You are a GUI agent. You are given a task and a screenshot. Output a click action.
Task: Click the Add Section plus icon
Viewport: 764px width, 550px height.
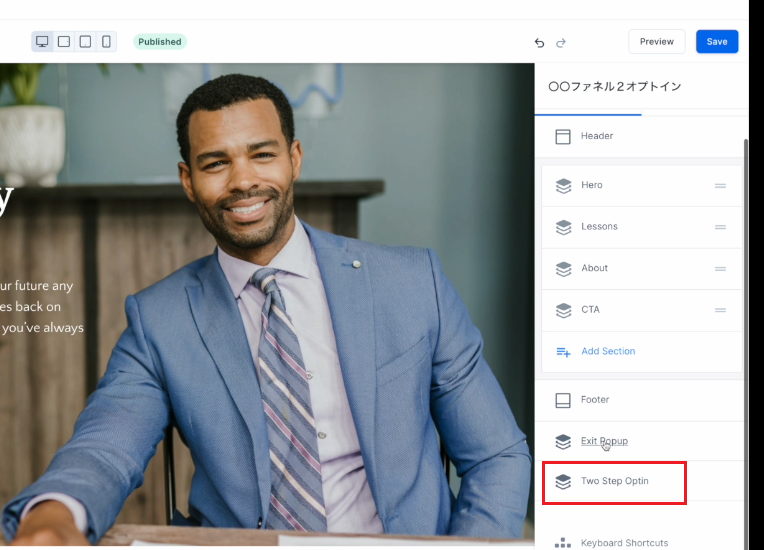[x=563, y=352]
